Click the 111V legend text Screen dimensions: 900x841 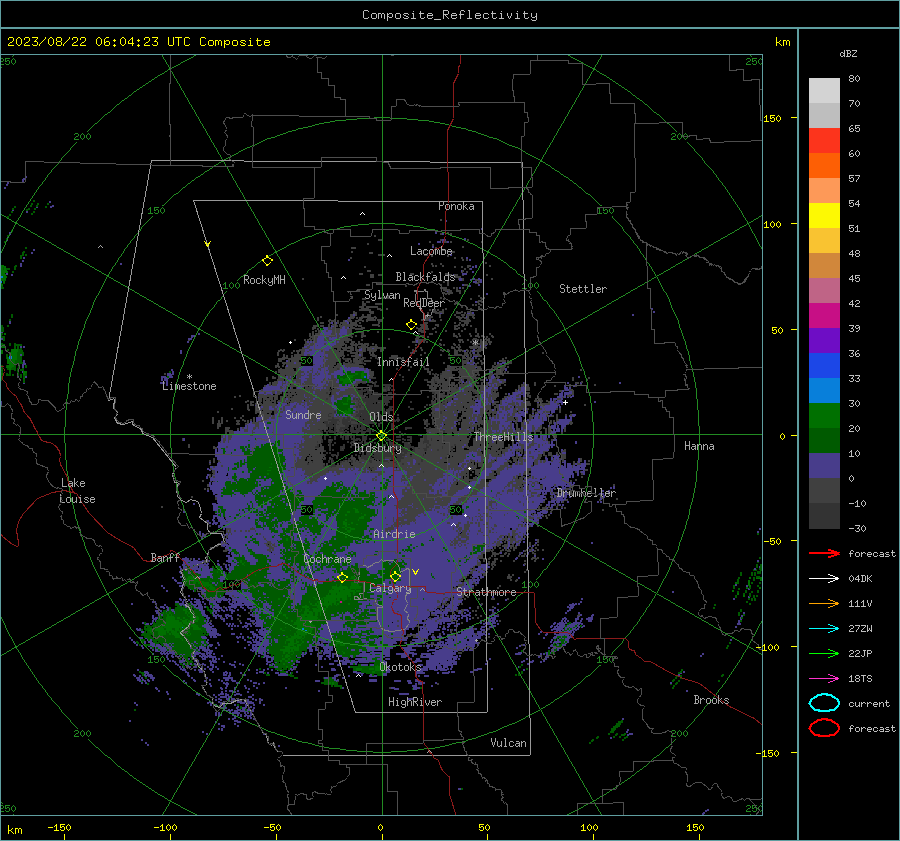tap(860, 603)
